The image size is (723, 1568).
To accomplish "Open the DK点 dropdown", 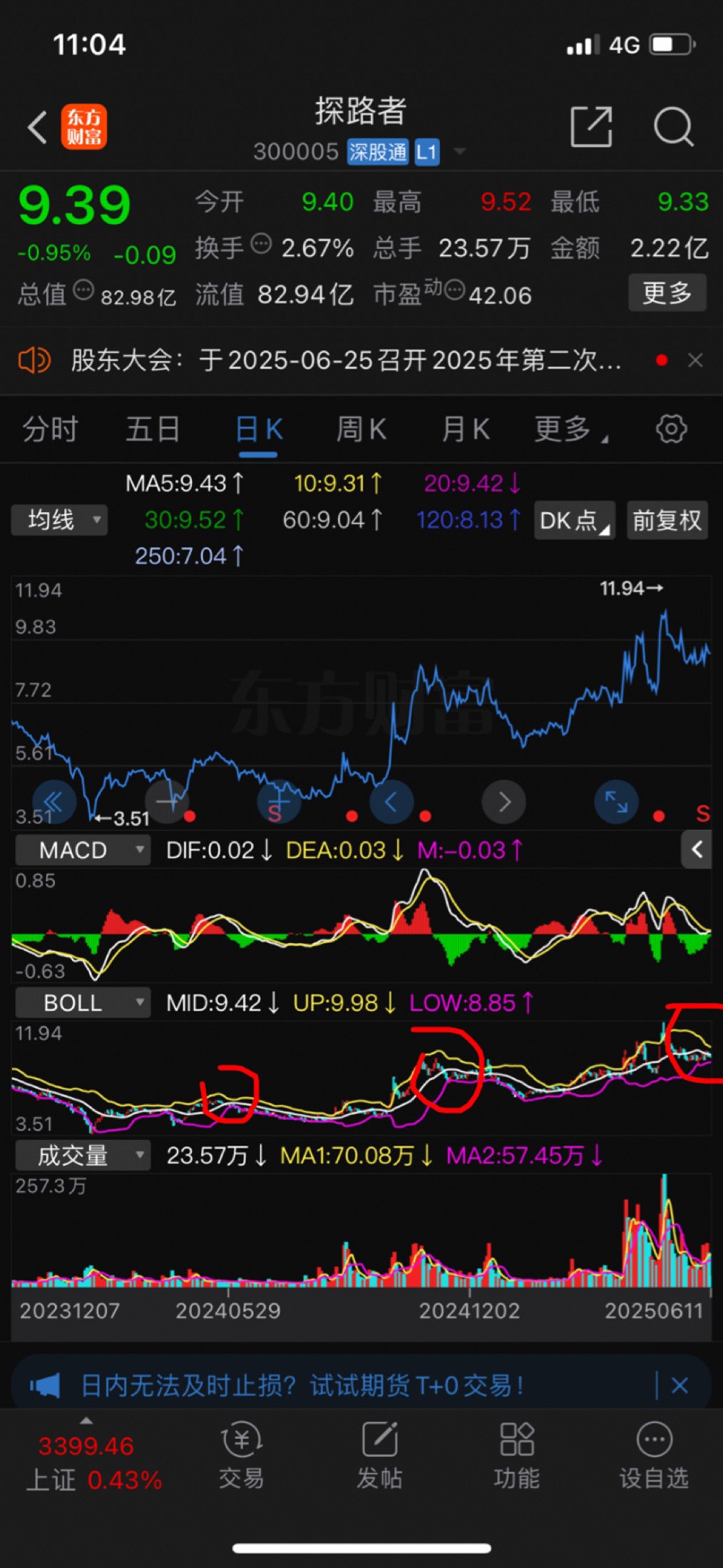I will 575,520.
